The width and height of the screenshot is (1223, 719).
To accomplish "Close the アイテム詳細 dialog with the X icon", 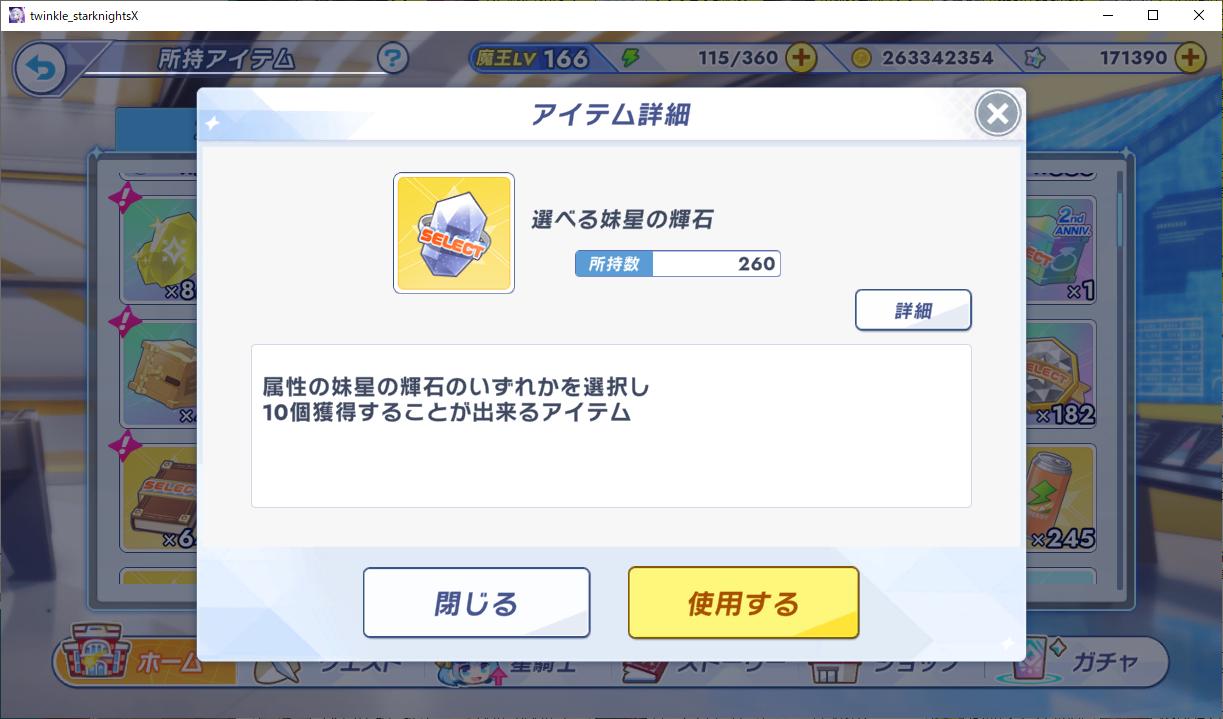I will pyautogui.click(x=997, y=114).
